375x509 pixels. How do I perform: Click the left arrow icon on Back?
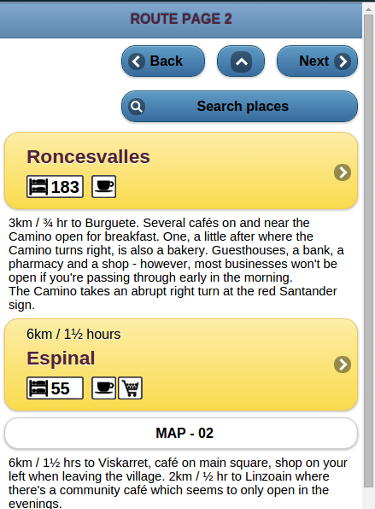click(136, 61)
